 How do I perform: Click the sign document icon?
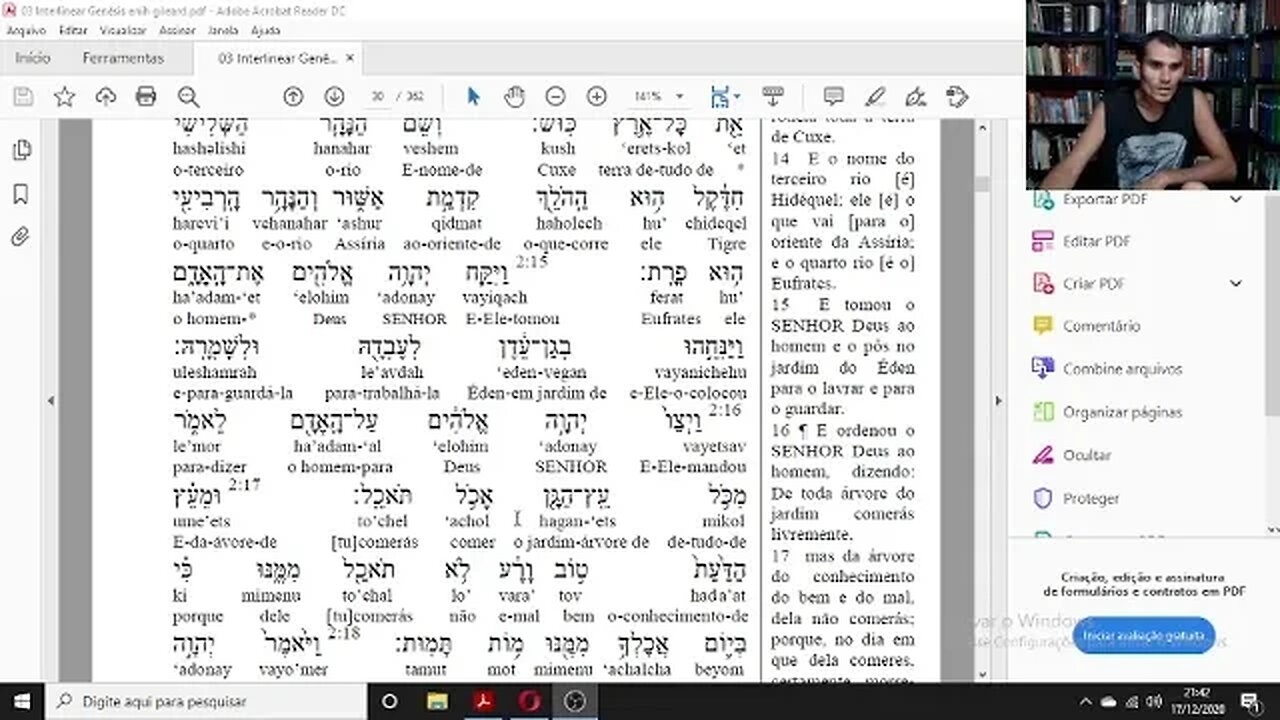915,96
